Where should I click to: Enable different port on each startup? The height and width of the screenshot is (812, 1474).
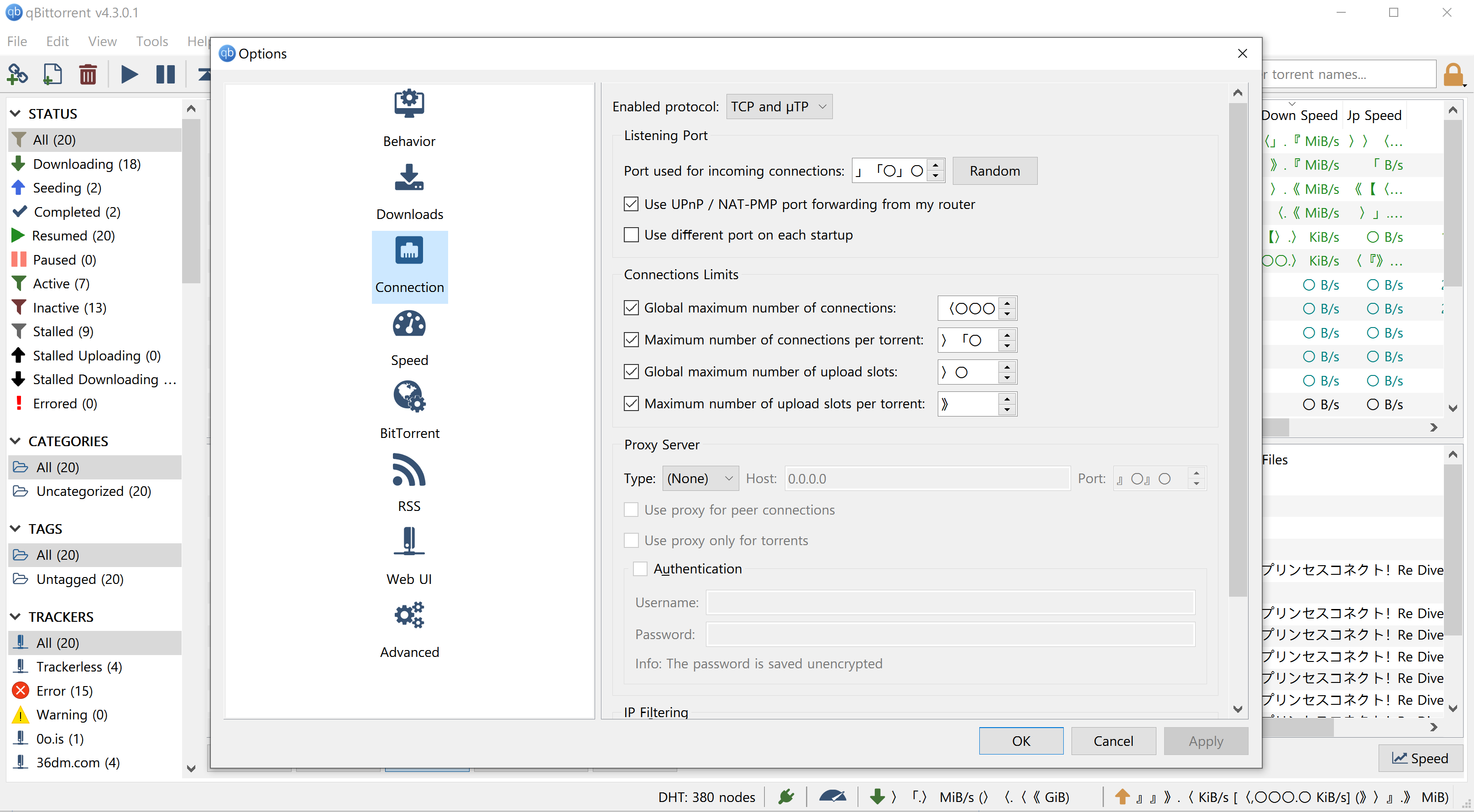[631, 235]
